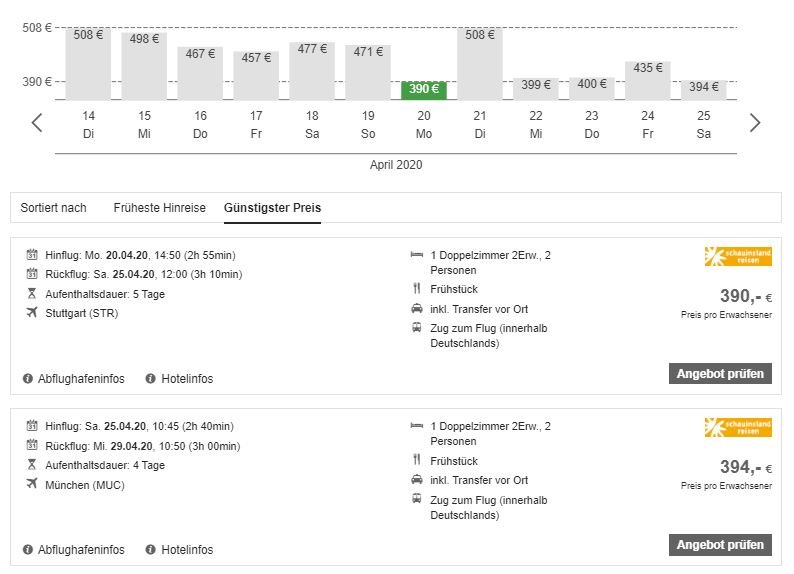This screenshot has height=574, width=794.
Task: Choose date 22 Mi in the calendar
Action: tap(536, 125)
